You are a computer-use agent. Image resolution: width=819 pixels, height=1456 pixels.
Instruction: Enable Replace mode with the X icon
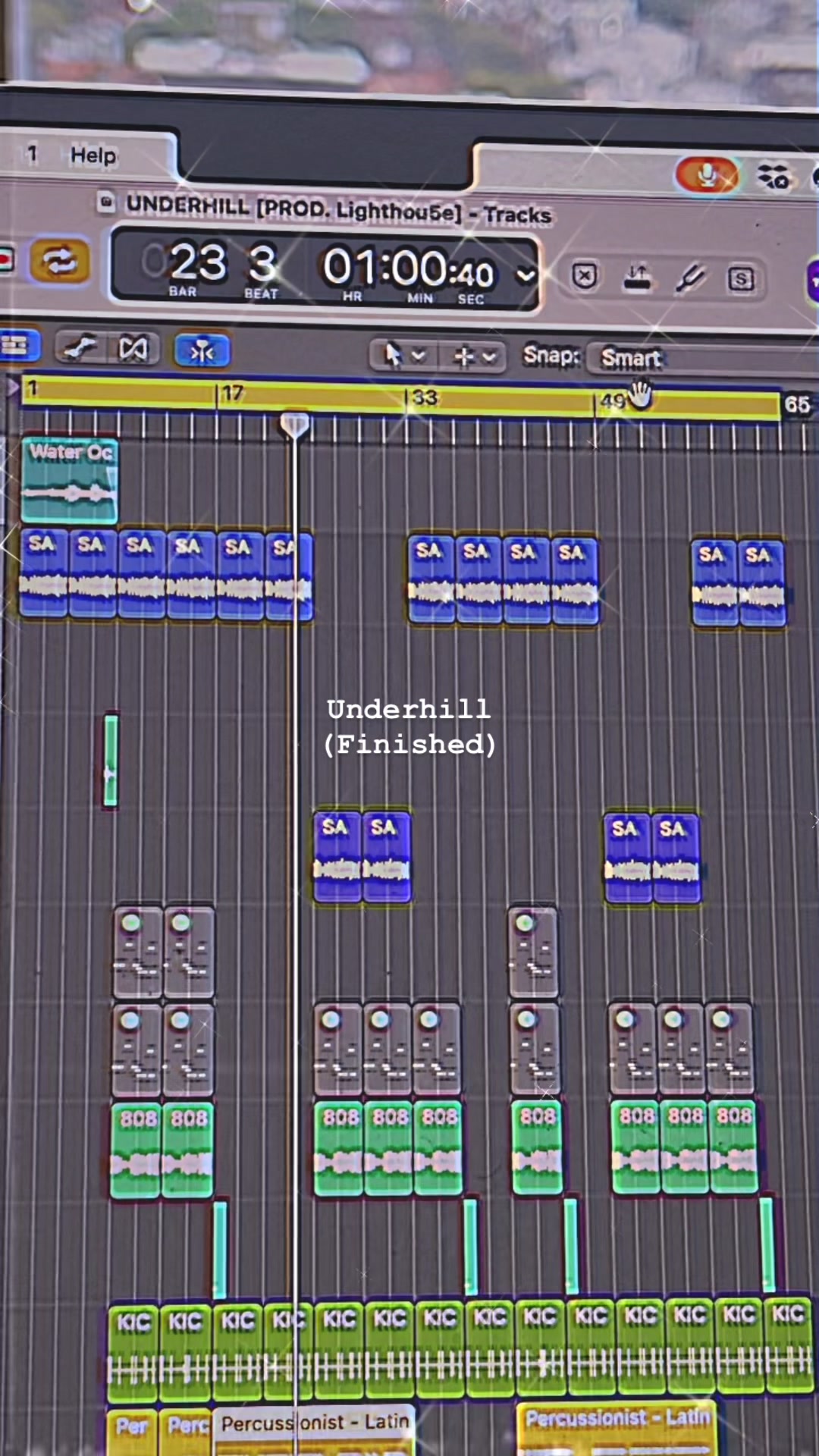click(585, 275)
